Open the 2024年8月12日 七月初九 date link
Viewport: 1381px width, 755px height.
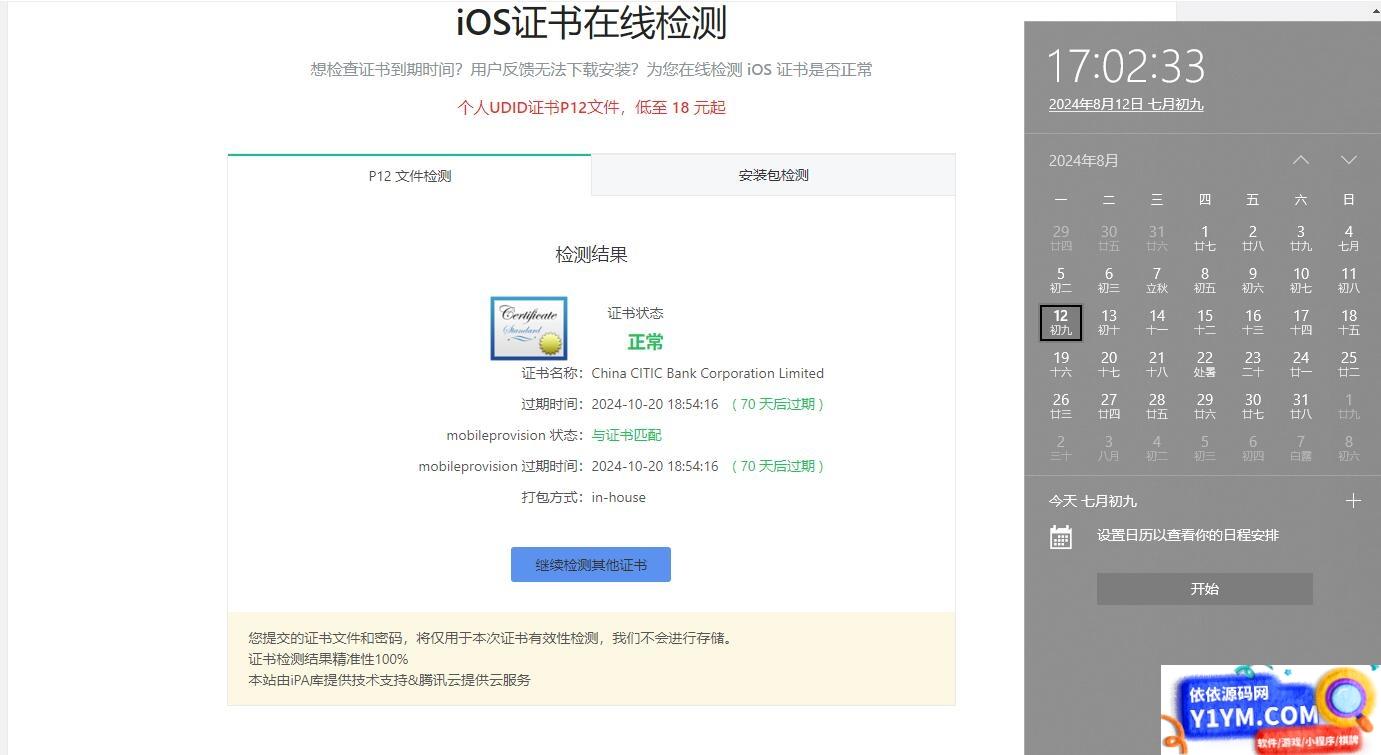point(1126,104)
